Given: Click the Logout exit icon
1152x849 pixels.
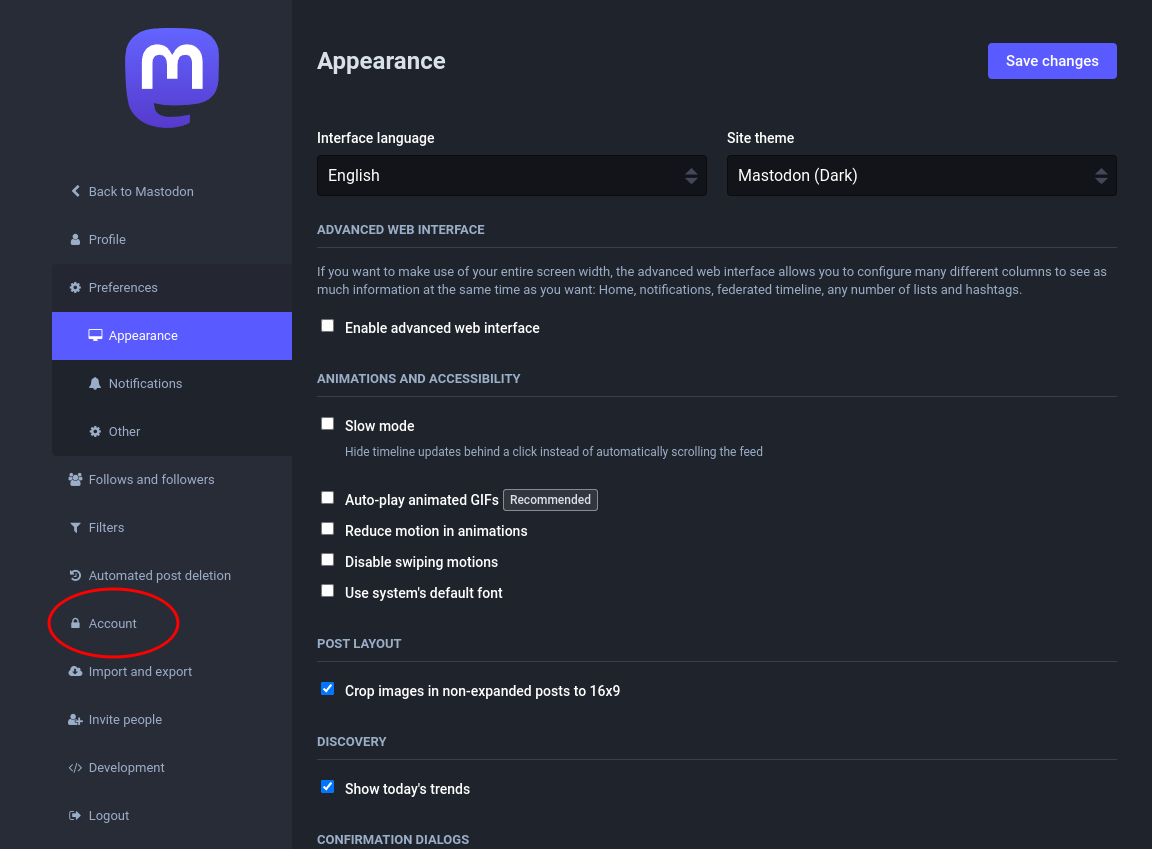Looking at the screenshot, I should coord(75,815).
